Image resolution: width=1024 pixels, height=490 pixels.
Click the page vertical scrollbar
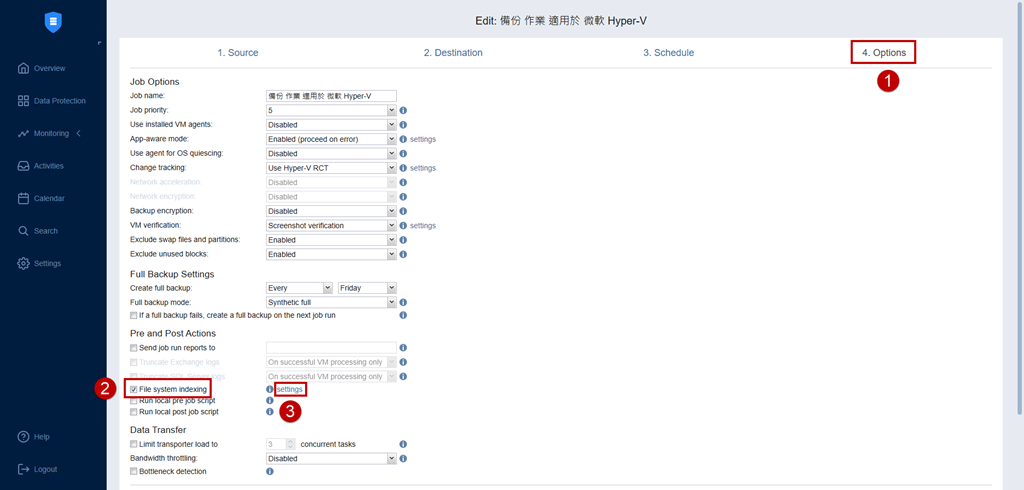[x=1020, y=209]
